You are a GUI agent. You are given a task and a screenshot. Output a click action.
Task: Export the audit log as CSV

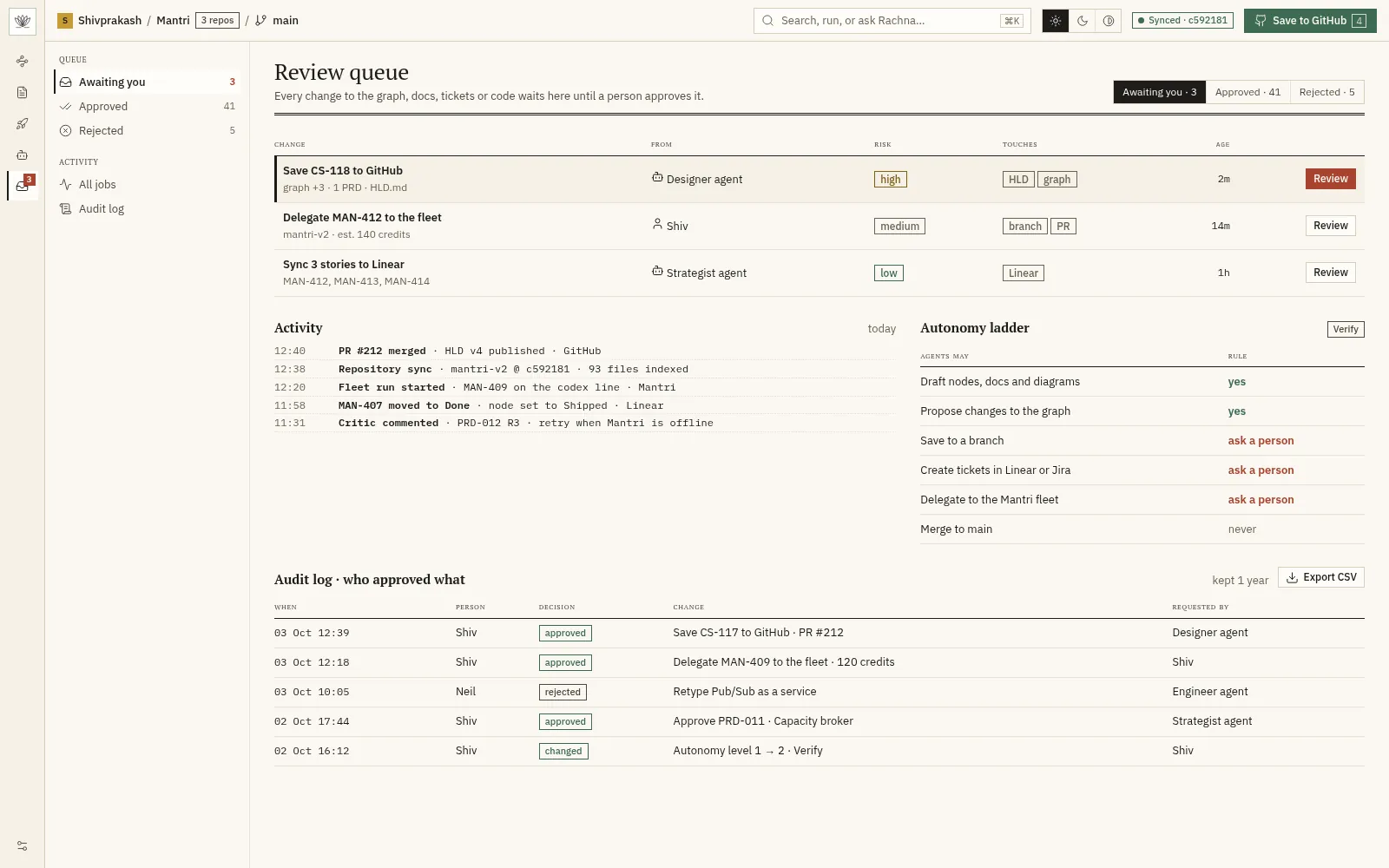1320,577
